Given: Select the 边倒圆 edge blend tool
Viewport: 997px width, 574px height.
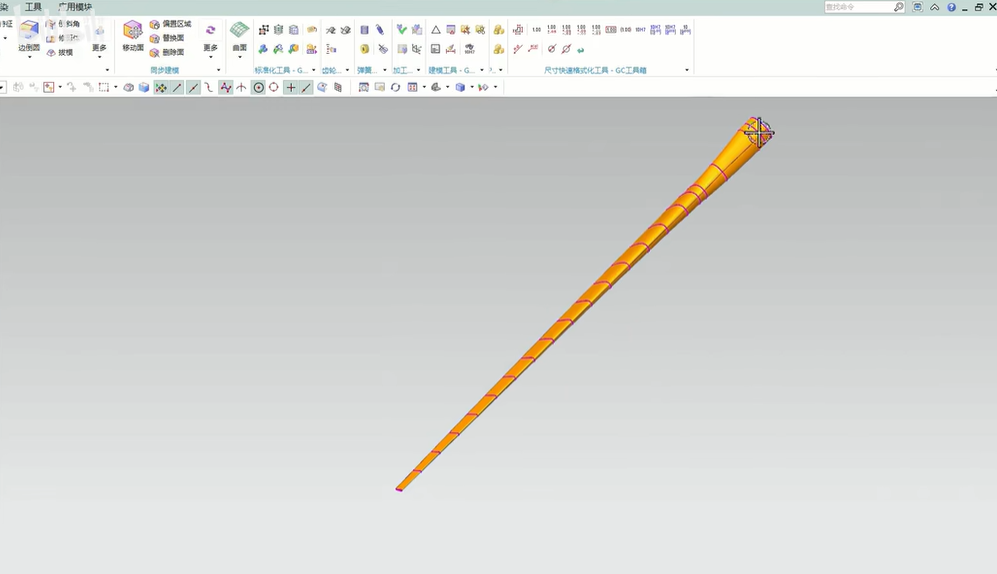Looking at the screenshot, I should pos(29,35).
